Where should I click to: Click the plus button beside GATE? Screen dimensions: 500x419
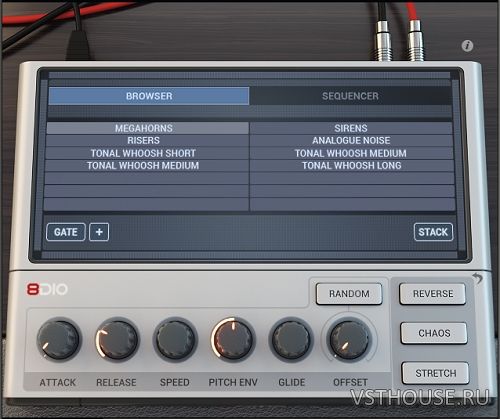tap(99, 232)
